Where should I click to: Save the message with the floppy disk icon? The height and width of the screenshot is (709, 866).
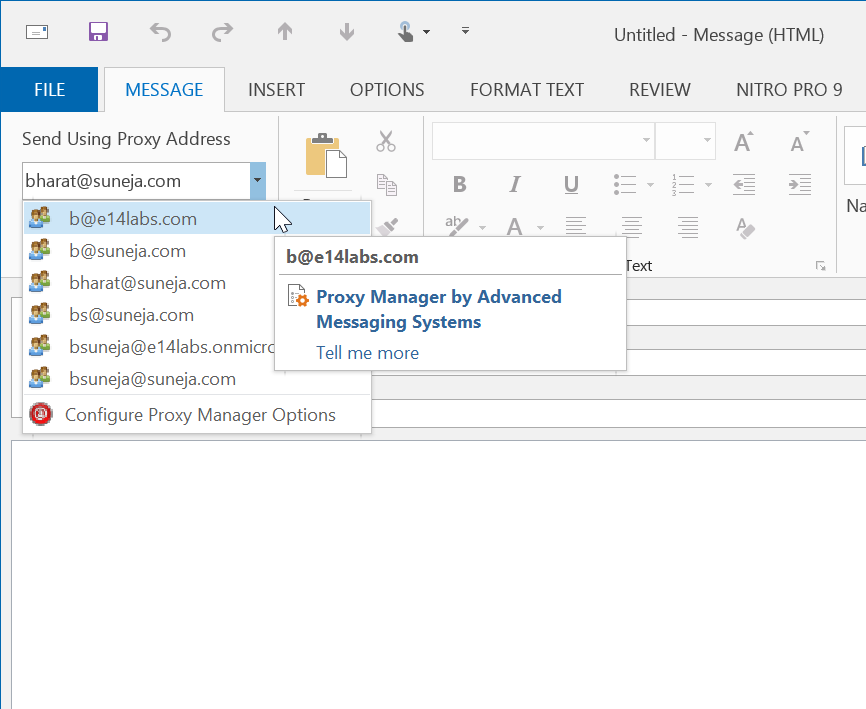coord(98,31)
